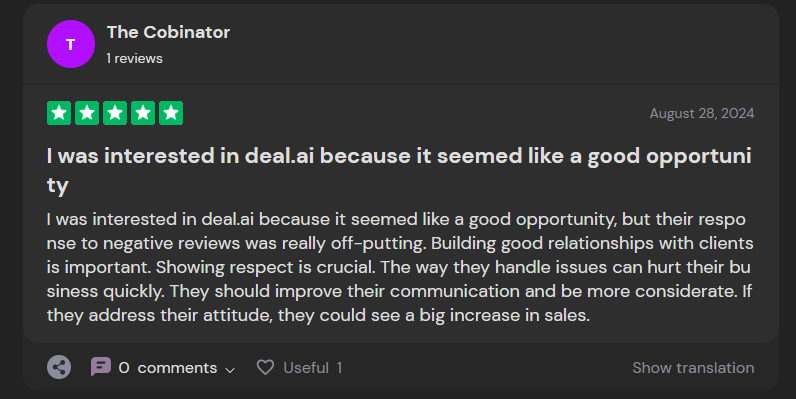Click the purple comment bubble icon
The width and height of the screenshot is (796, 399).
pyautogui.click(x=101, y=367)
